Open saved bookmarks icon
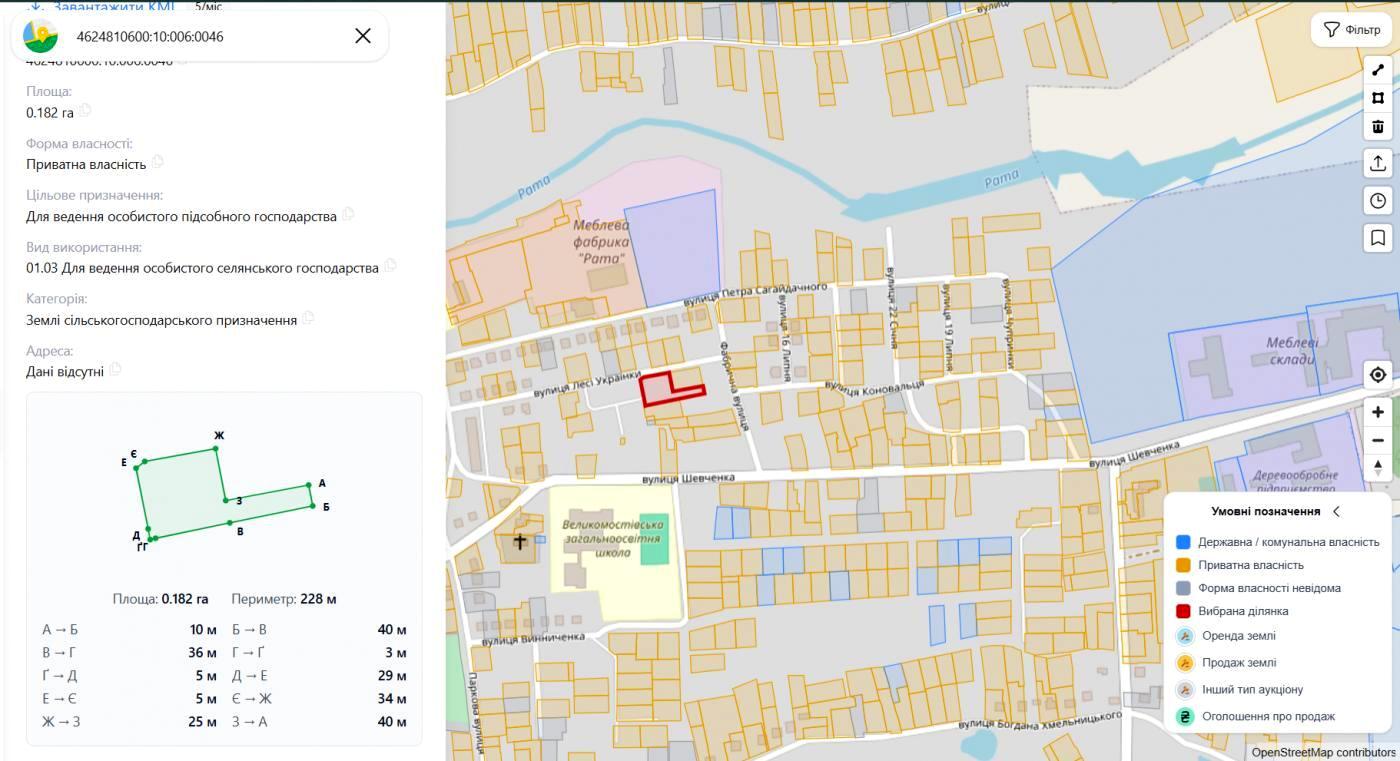The image size is (1400, 761). point(1377,238)
